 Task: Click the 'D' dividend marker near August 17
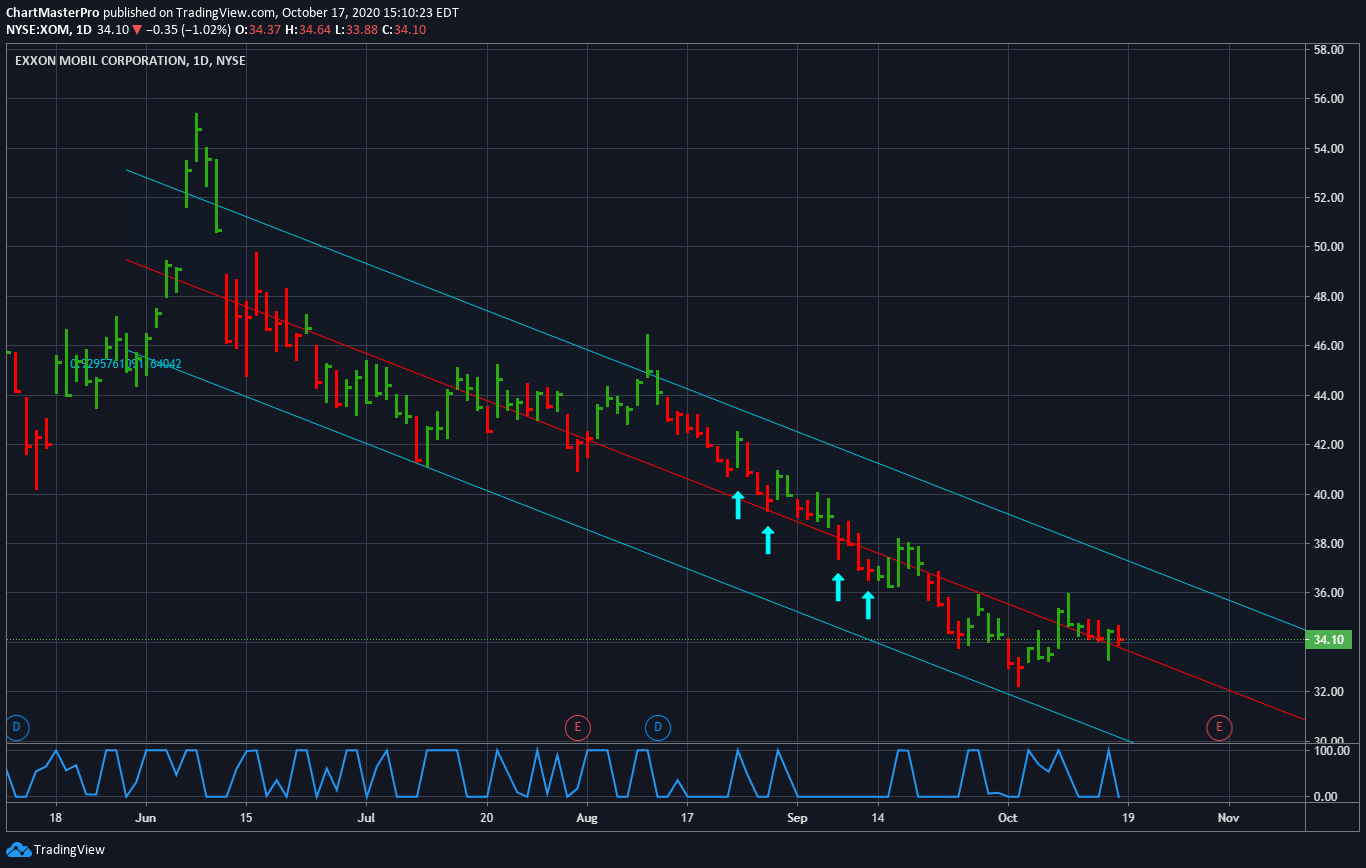tap(658, 728)
